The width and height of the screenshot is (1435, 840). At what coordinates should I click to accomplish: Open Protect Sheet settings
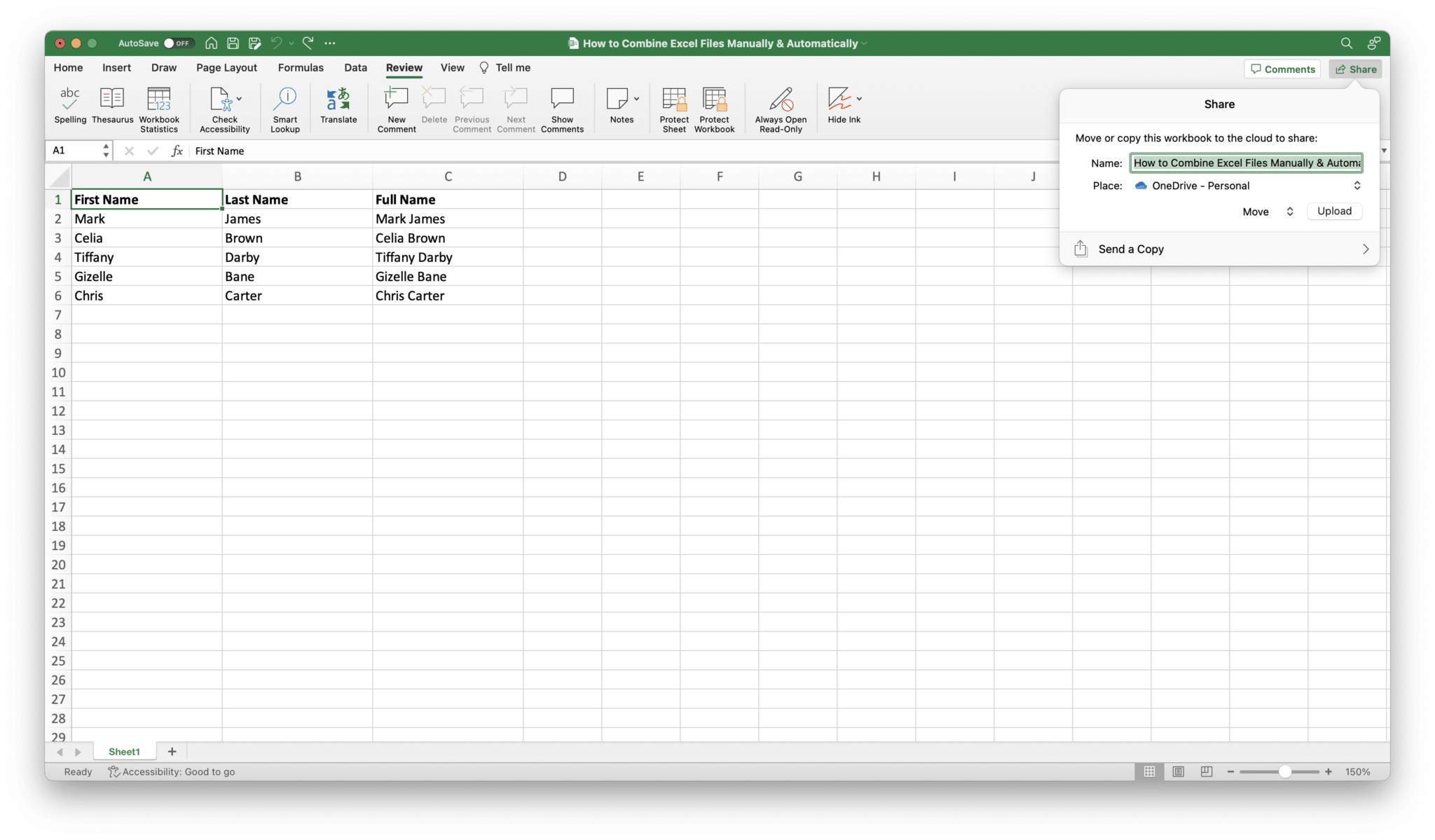(x=673, y=106)
